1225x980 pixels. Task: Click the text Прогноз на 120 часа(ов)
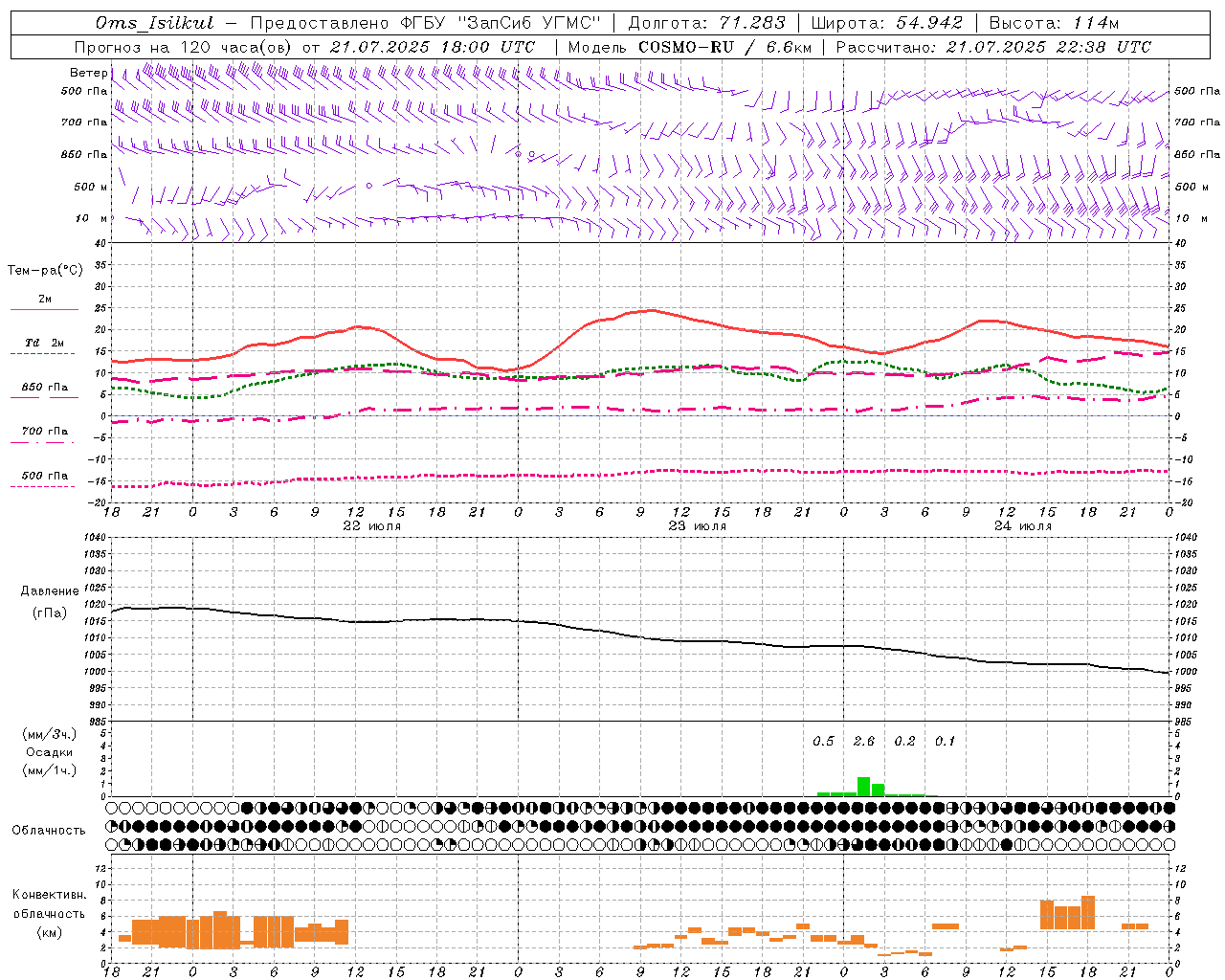185,47
